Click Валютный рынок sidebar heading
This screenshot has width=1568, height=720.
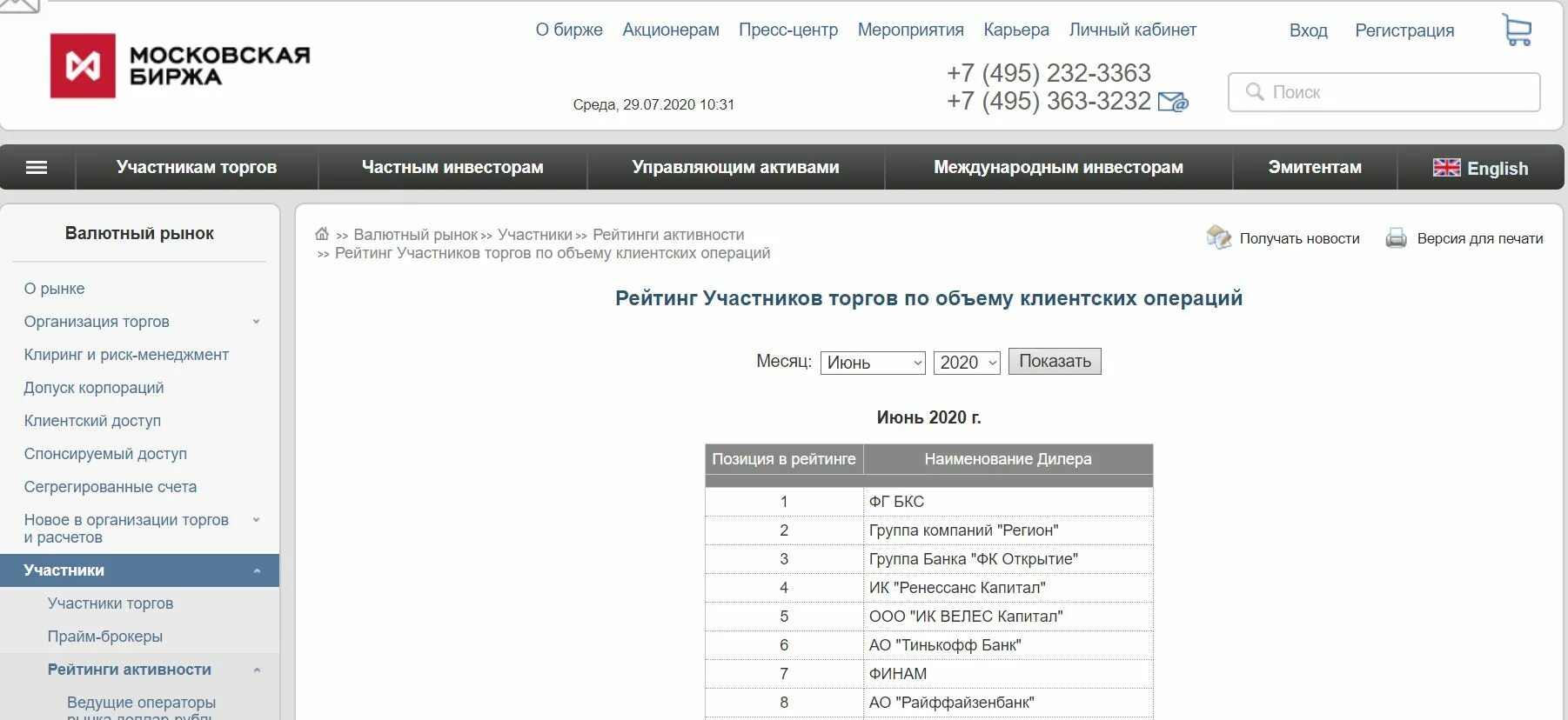point(139,233)
